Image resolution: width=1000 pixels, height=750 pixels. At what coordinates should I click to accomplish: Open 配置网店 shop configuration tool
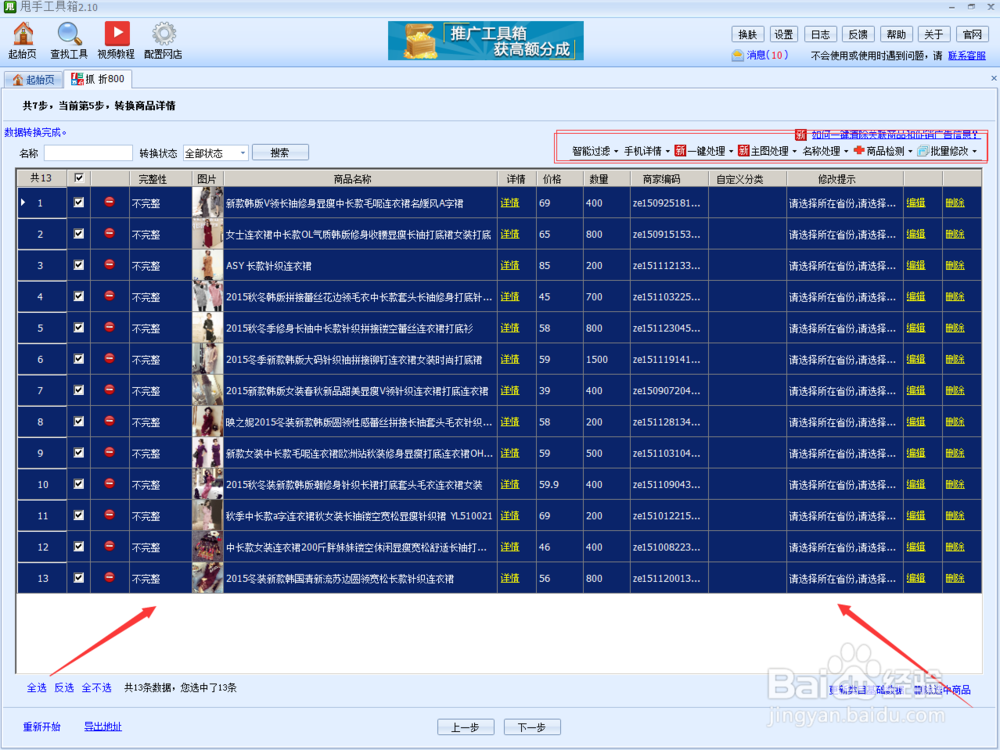164,38
